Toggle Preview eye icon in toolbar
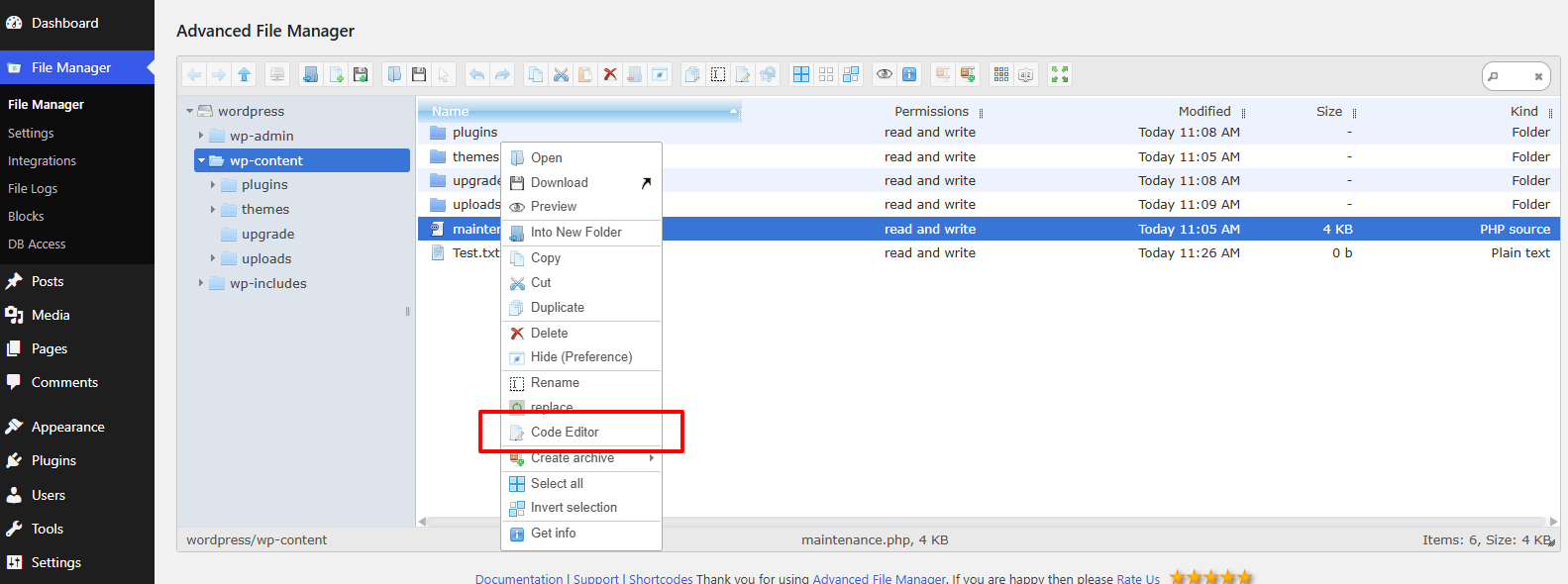 click(885, 74)
